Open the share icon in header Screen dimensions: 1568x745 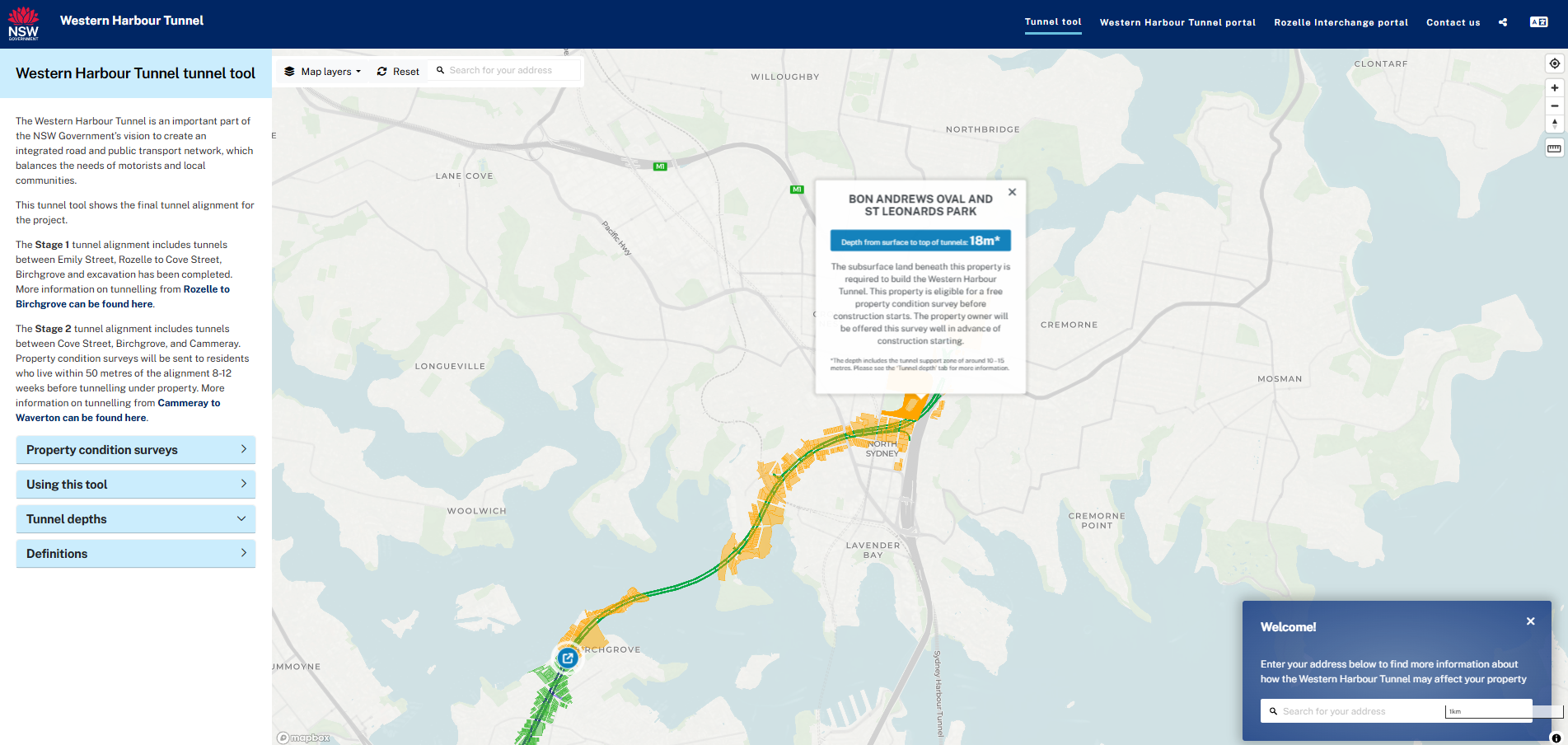click(x=1503, y=22)
